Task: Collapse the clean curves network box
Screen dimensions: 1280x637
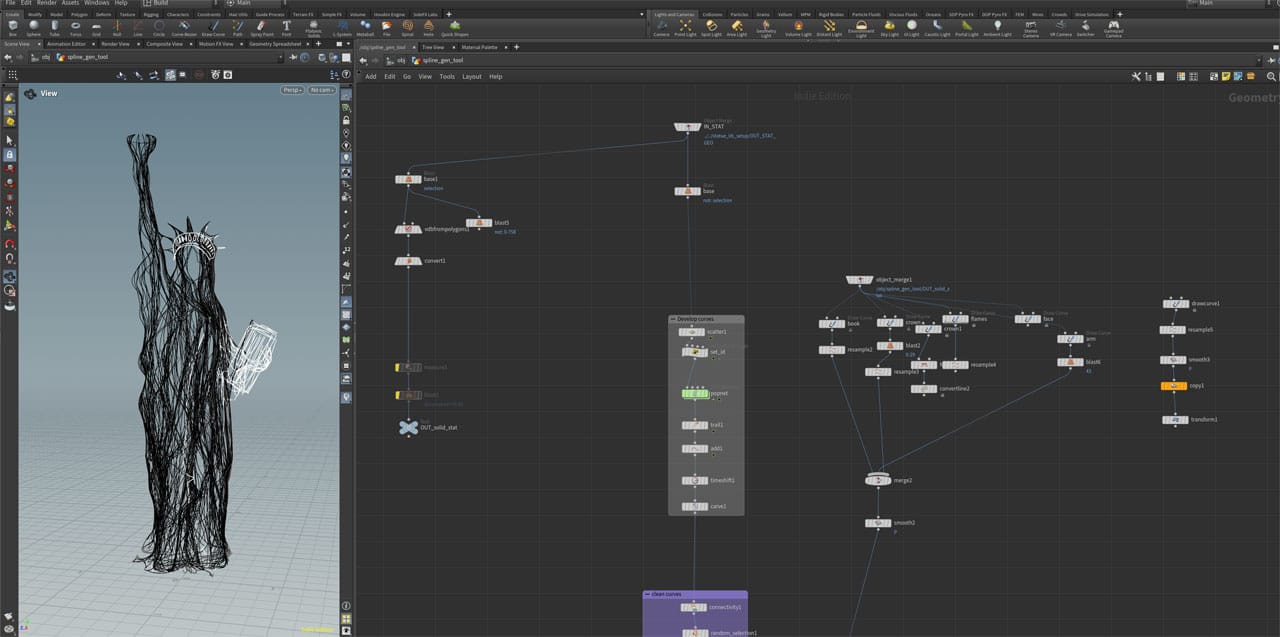Action: [x=647, y=594]
